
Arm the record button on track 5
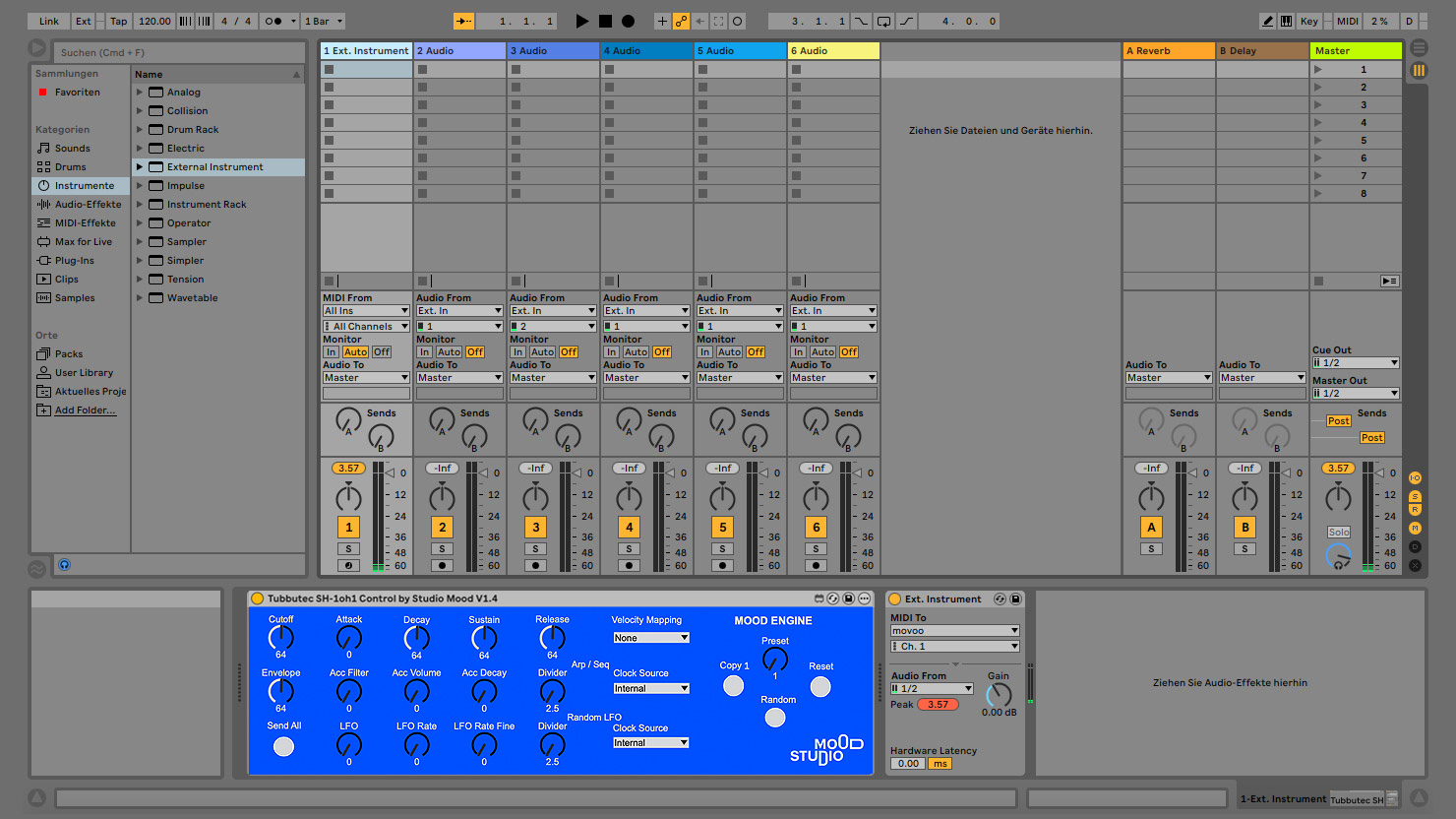[722, 564]
